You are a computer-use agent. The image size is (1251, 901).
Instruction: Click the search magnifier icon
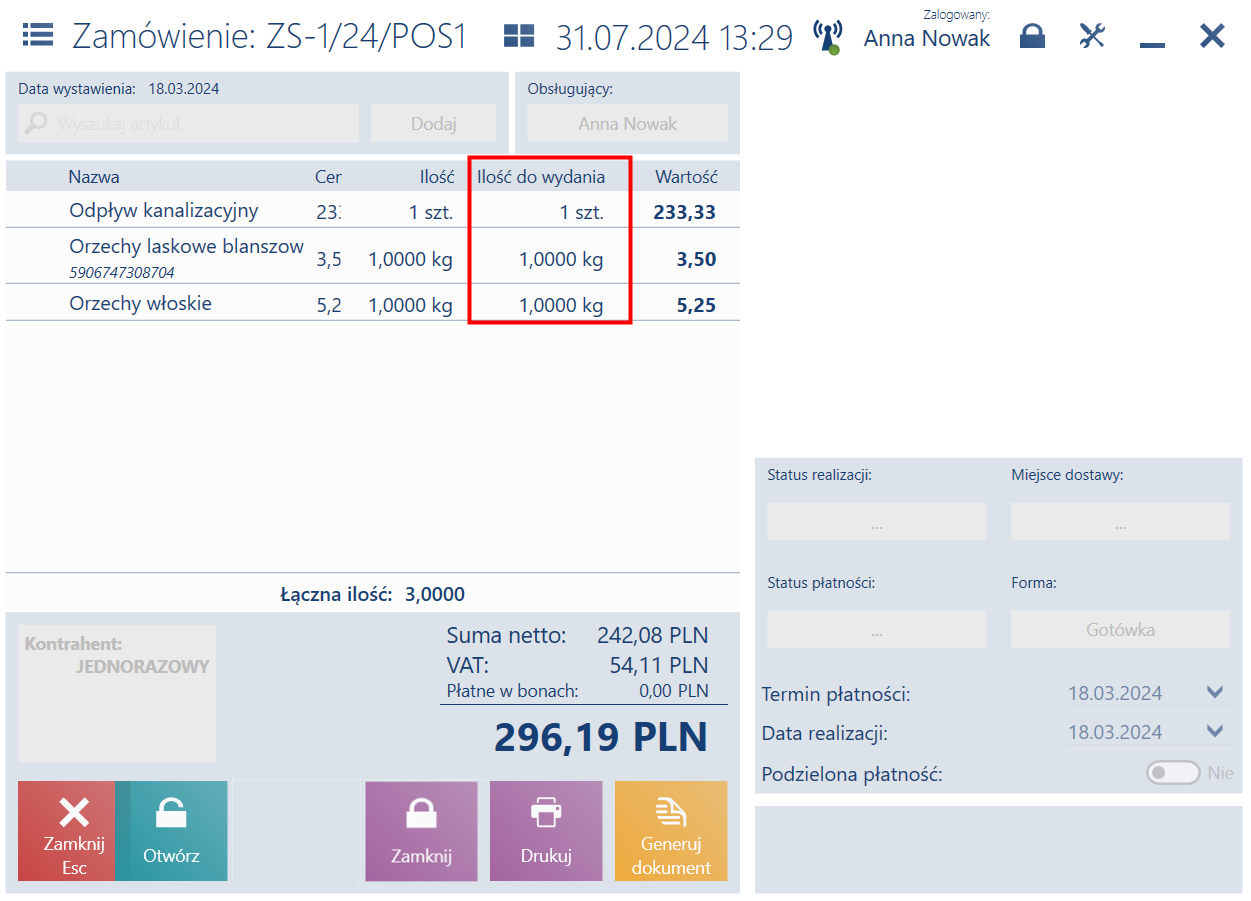pyautogui.click(x=36, y=124)
